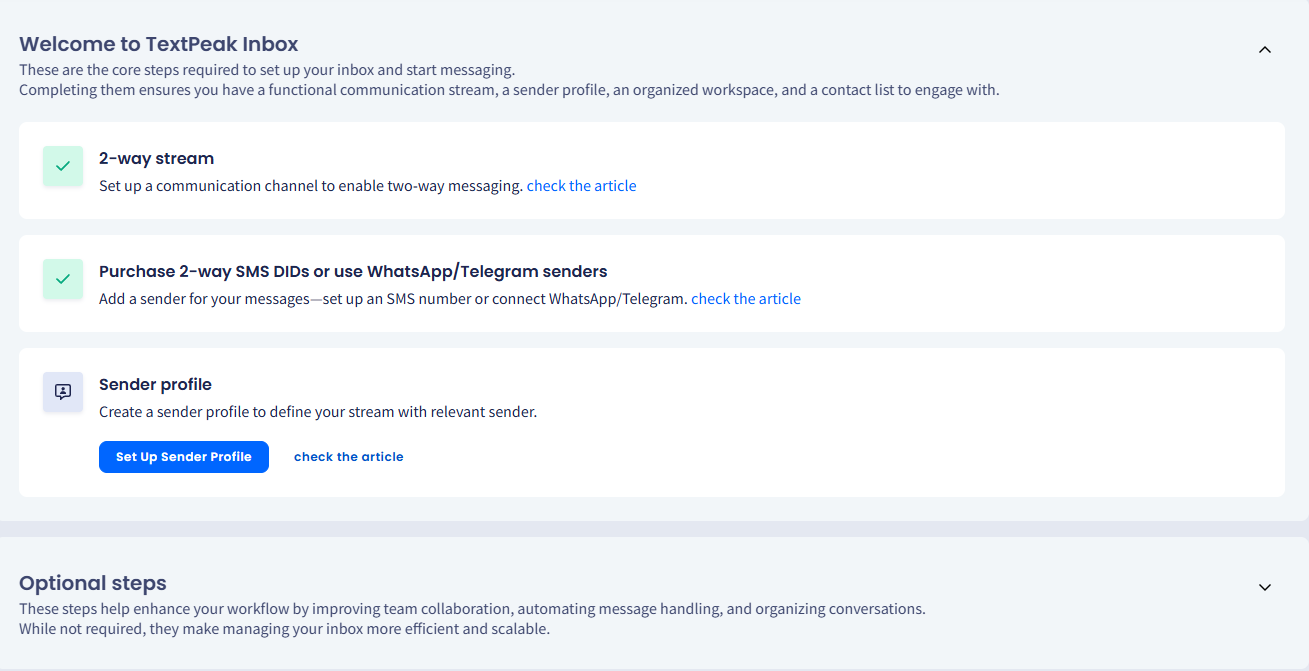Click the Purchase 2-way SMS DIDs heading
1309x671 pixels.
[x=353, y=271]
